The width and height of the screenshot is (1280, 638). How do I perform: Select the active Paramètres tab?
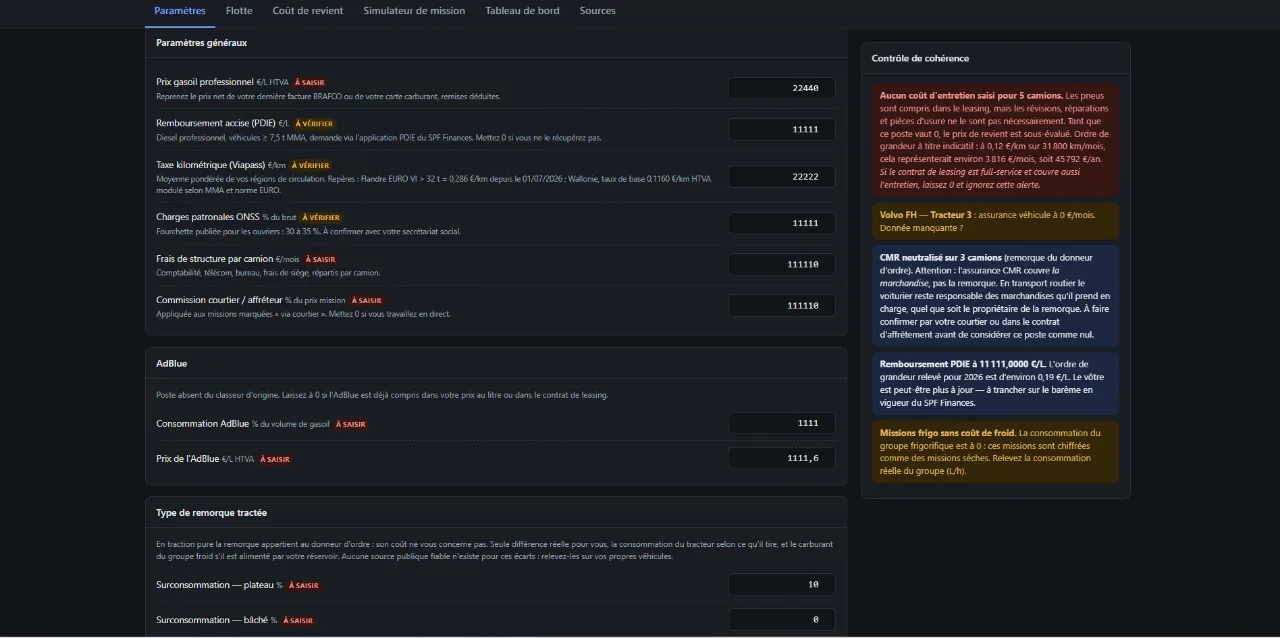[180, 11]
